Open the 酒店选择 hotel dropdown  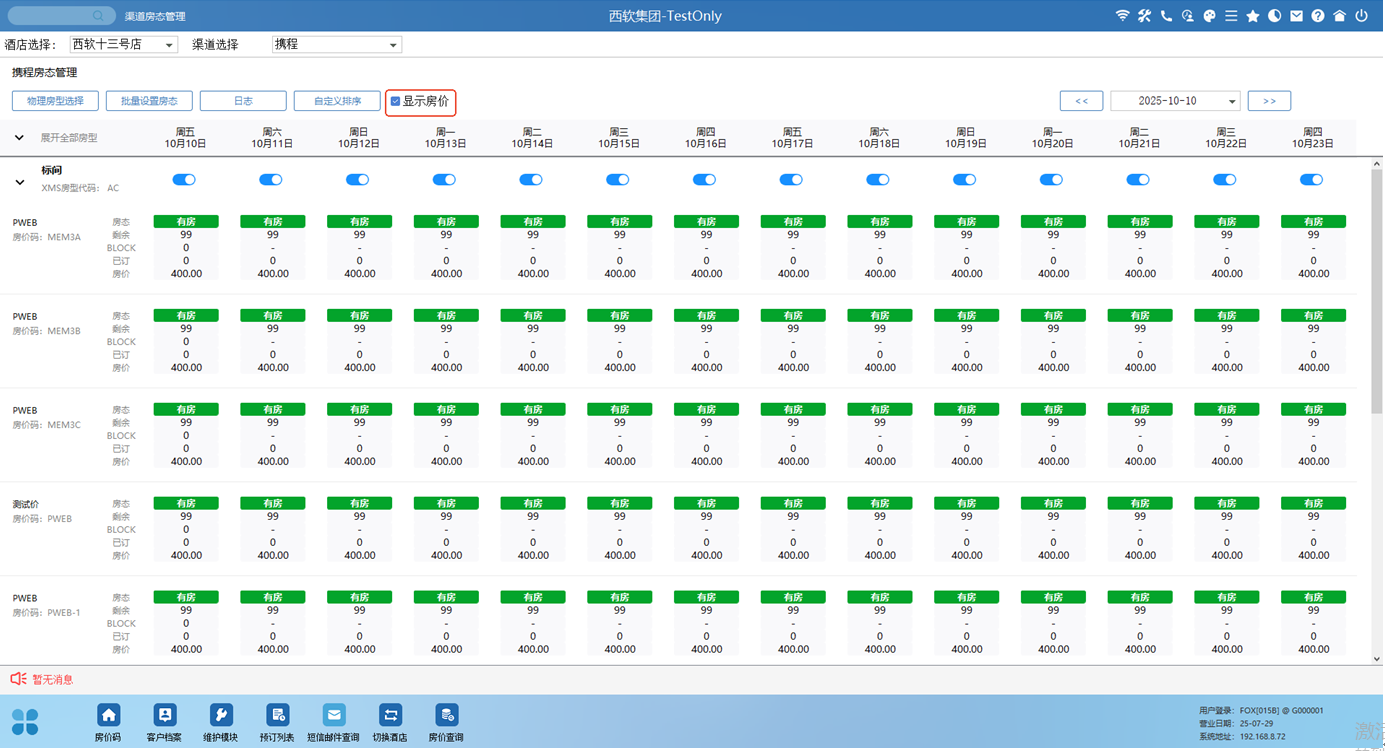pyautogui.click(x=123, y=45)
